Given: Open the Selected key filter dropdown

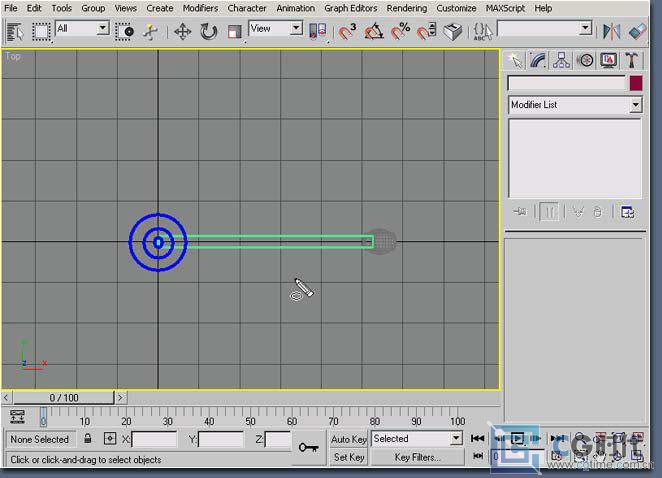Looking at the screenshot, I should tap(456, 438).
